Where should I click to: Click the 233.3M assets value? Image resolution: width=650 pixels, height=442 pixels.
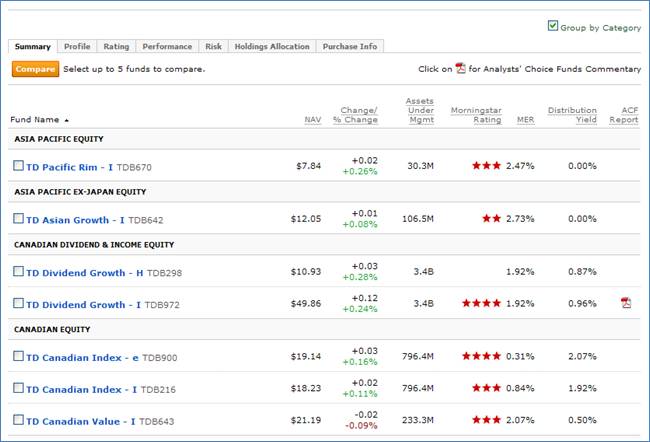418,420
